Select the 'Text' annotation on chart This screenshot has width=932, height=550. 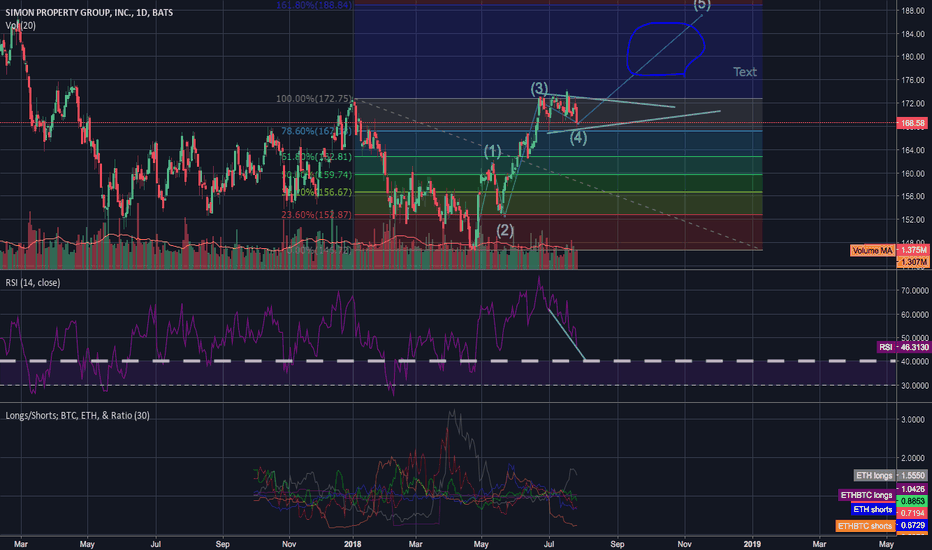pyautogui.click(x=745, y=72)
